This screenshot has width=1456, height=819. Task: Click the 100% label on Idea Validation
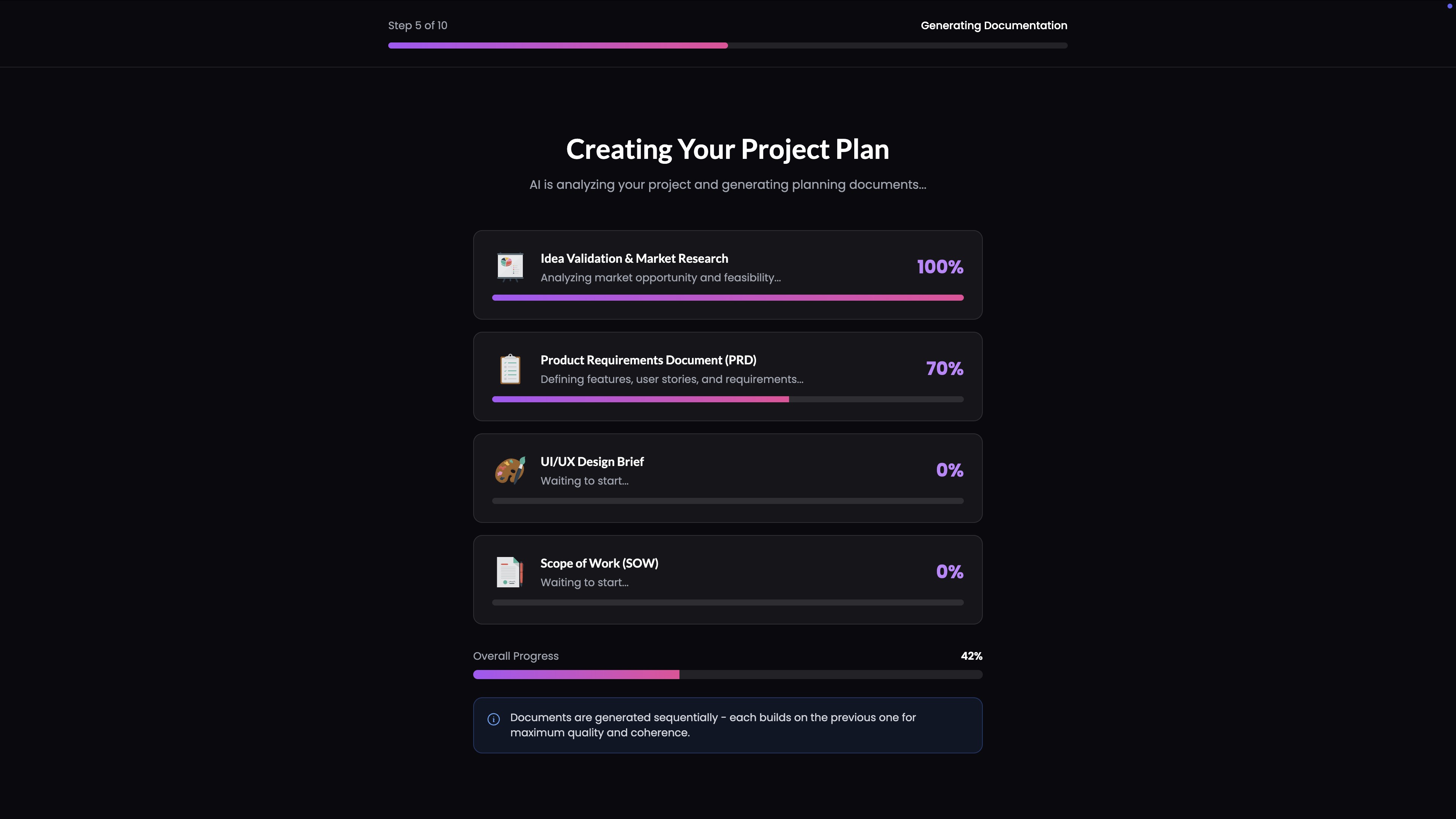[x=940, y=267]
